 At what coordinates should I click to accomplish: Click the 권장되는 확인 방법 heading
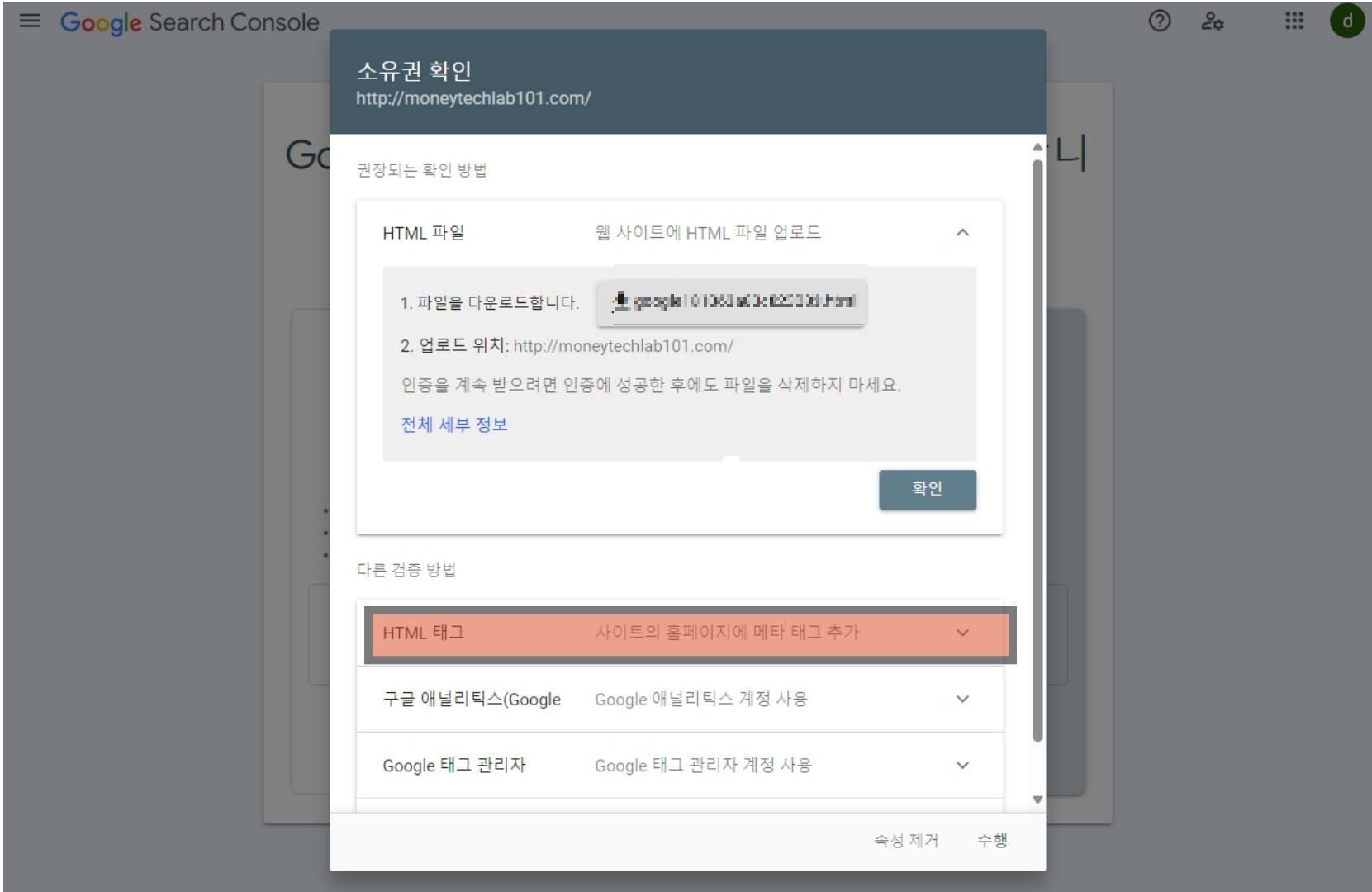click(x=421, y=170)
